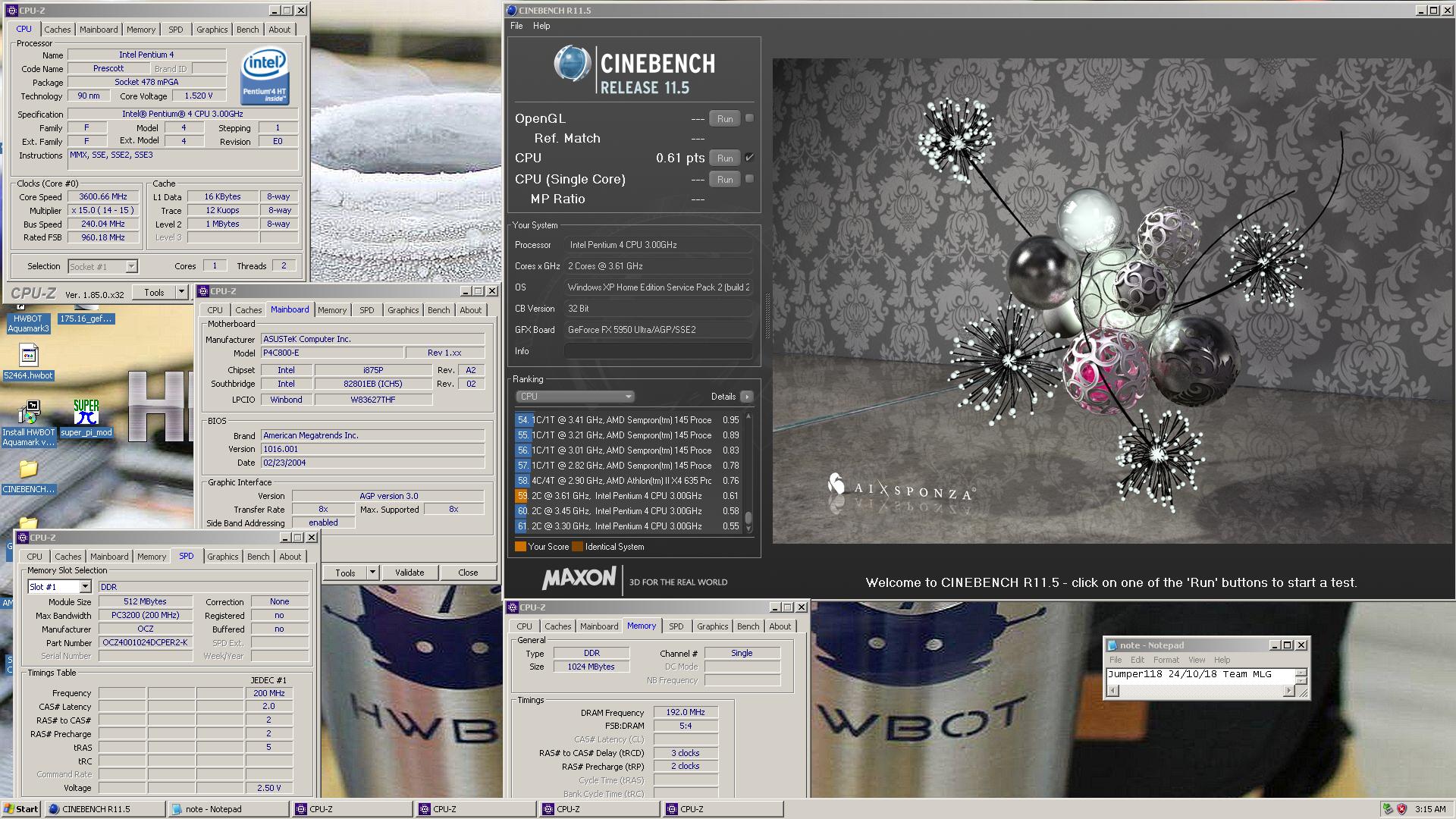The width and height of the screenshot is (1456, 819).
Task: Uncheck the CPU test checkbox
Action: click(x=749, y=158)
